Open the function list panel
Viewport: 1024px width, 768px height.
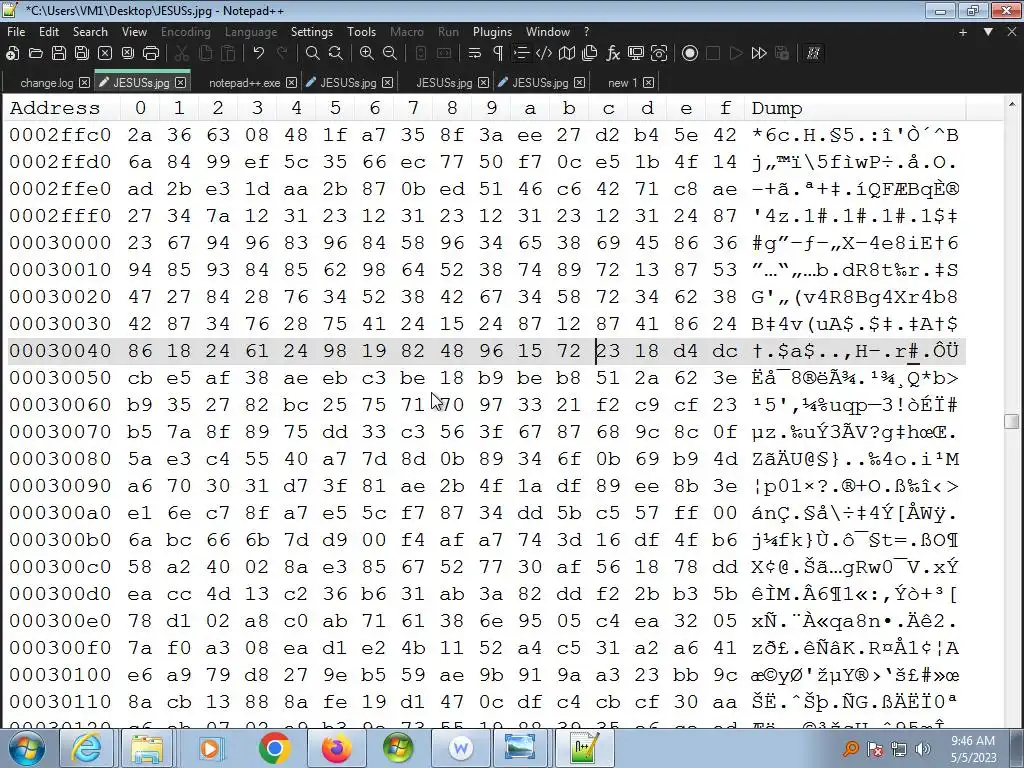click(613, 54)
